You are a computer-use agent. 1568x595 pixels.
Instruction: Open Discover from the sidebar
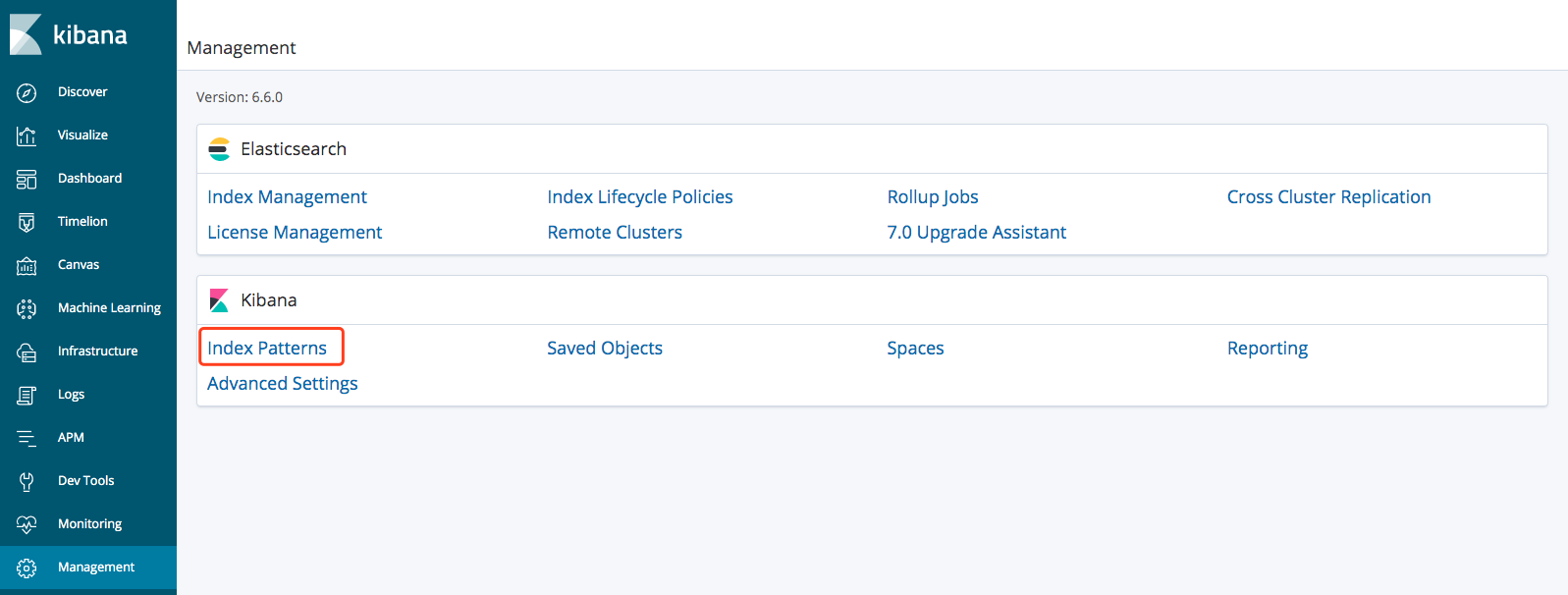tap(82, 92)
